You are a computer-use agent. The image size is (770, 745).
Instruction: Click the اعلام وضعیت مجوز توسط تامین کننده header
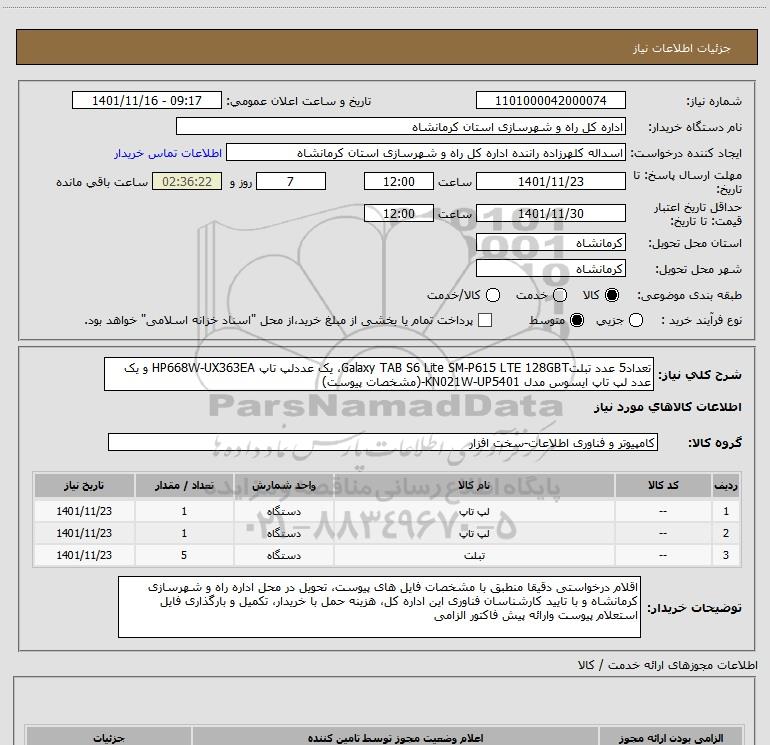click(395, 738)
